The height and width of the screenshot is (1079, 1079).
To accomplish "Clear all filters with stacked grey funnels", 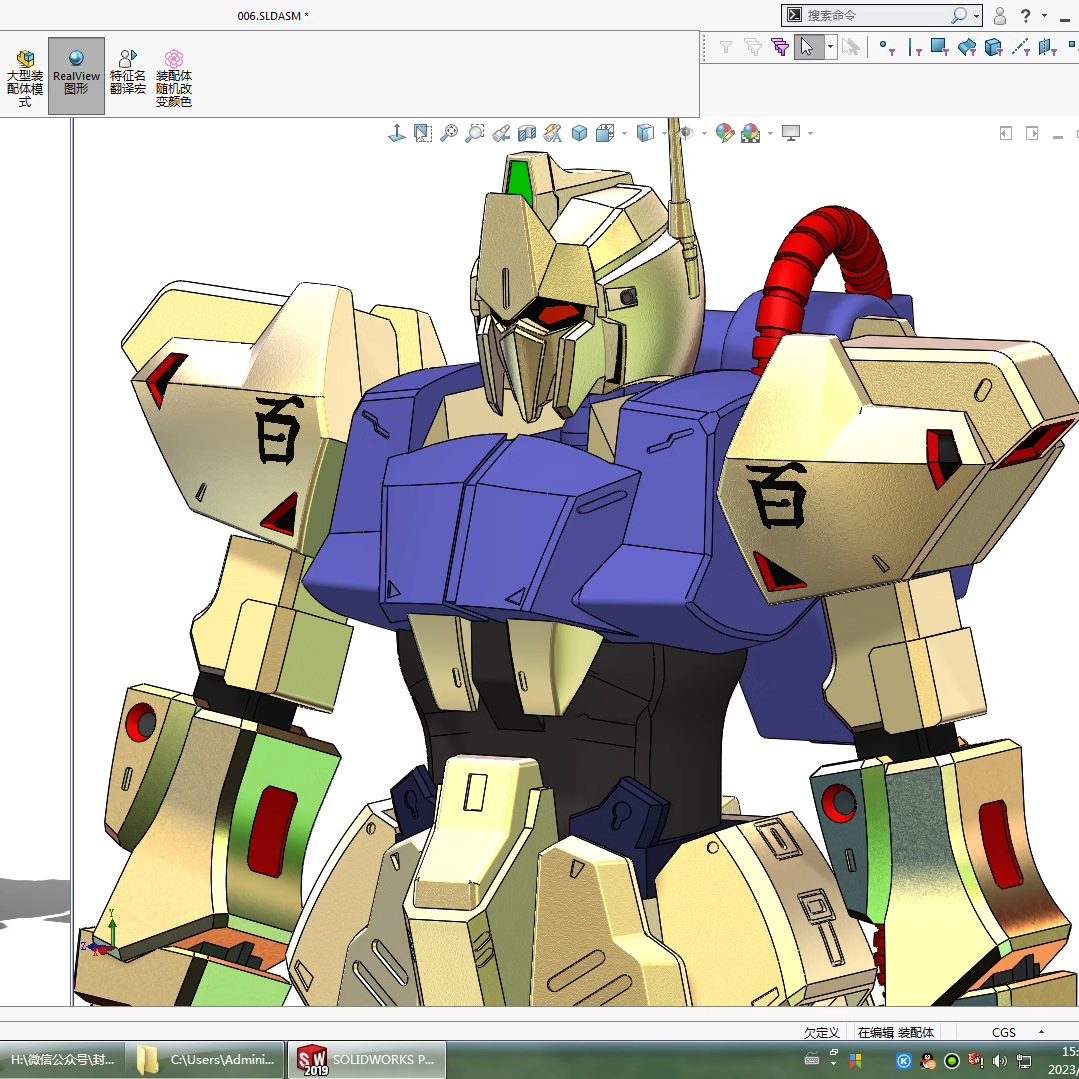I will pyautogui.click(x=753, y=47).
